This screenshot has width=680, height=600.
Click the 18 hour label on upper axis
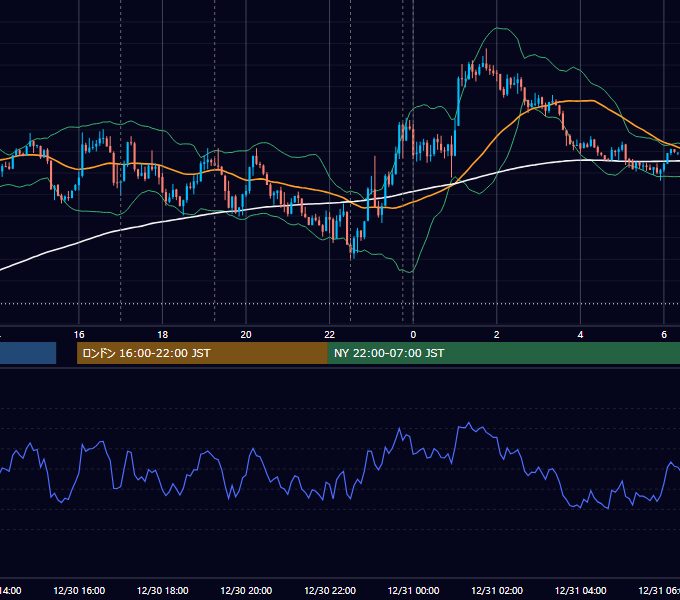pyautogui.click(x=163, y=335)
